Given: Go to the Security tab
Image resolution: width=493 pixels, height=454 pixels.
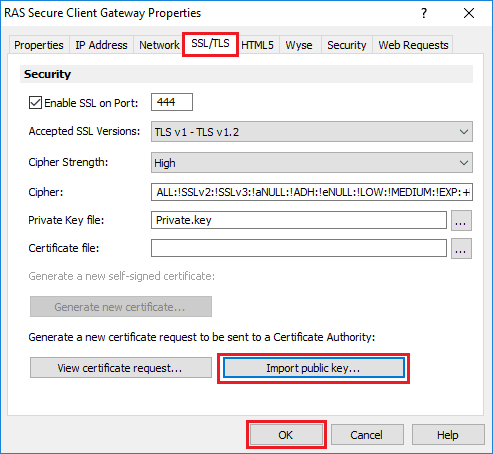Looking at the screenshot, I should point(347,45).
